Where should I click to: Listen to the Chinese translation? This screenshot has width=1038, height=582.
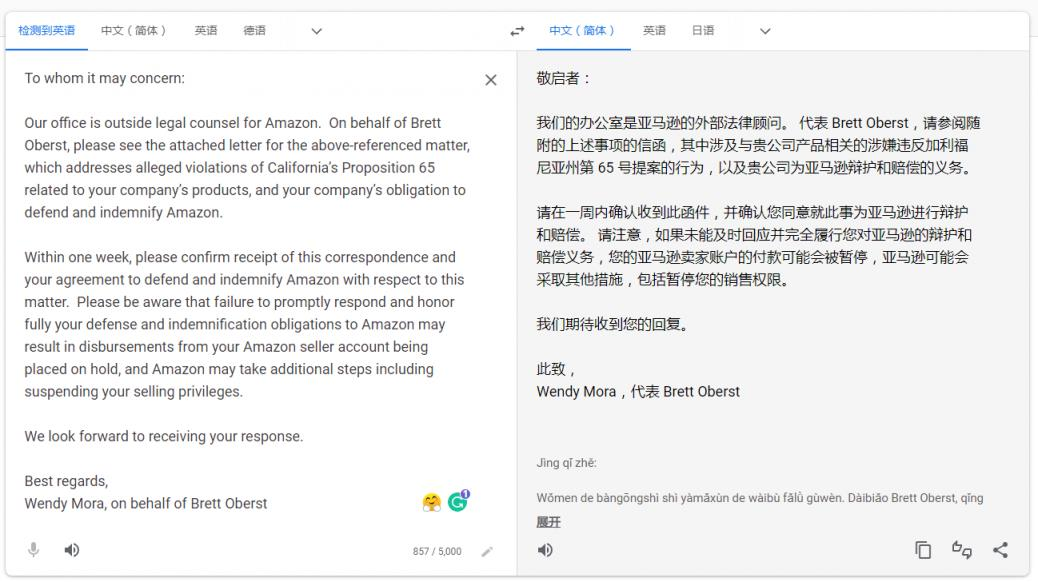[x=545, y=550]
